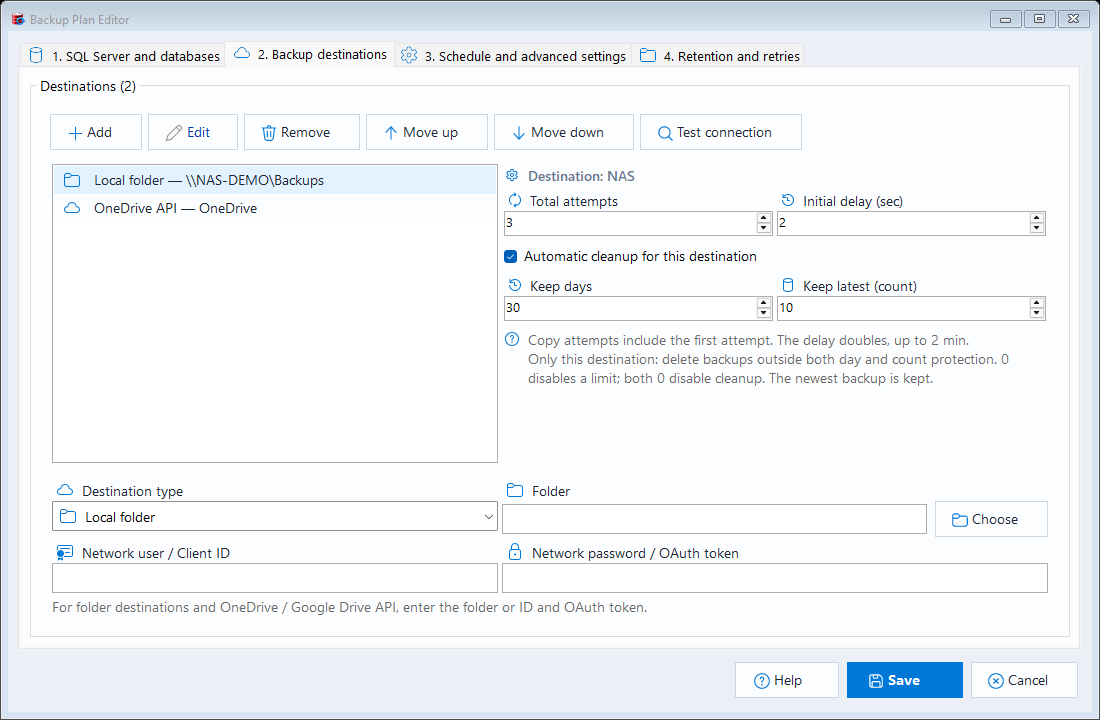
Task: Click the folder icon on Choose button
Action: 959,520
